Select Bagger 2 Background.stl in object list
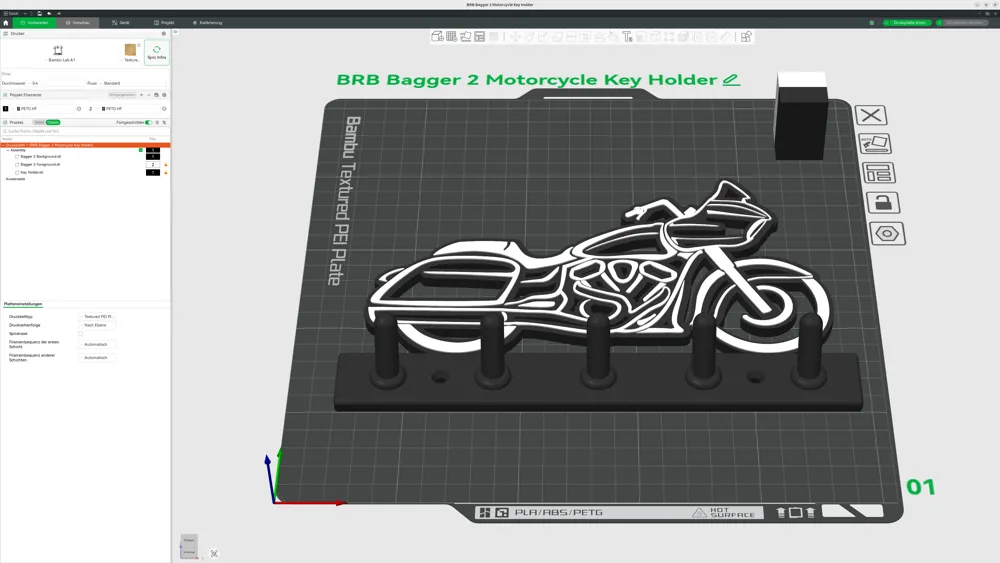This screenshot has height=563, width=1000. (40, 156)
